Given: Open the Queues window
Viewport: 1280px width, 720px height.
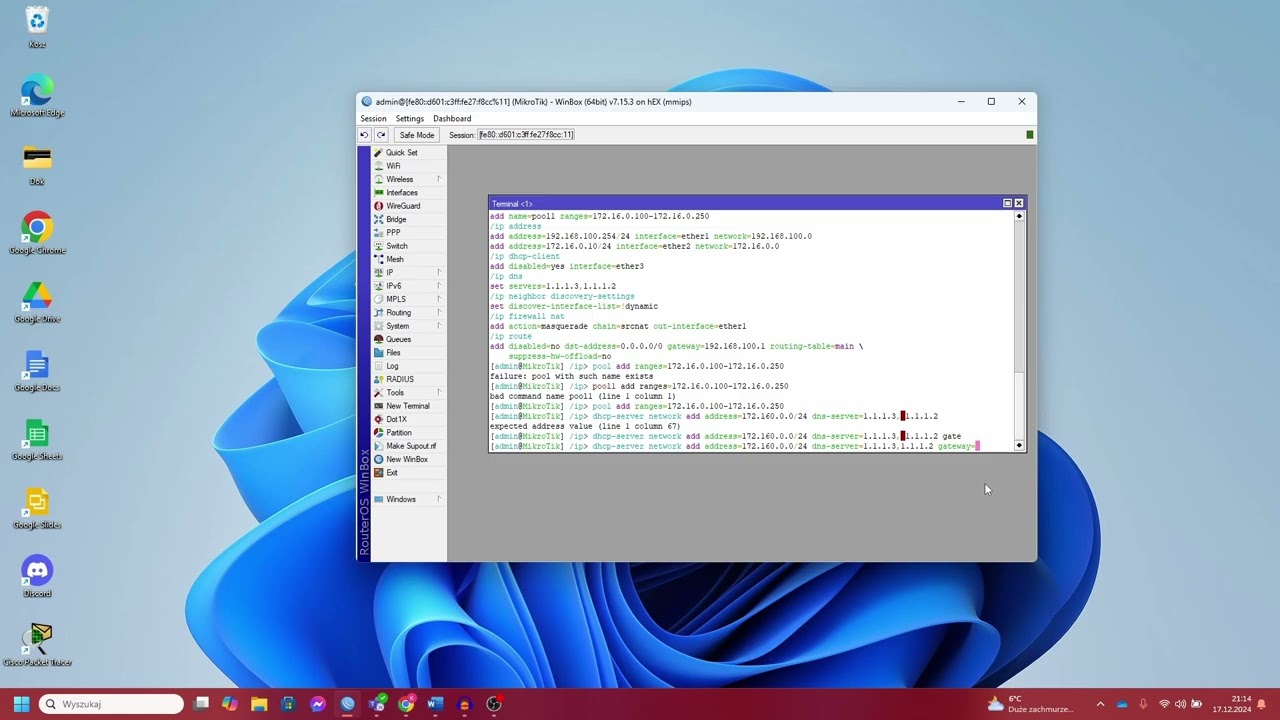Looking at the screenshot, I should click(x=398, y=339).
